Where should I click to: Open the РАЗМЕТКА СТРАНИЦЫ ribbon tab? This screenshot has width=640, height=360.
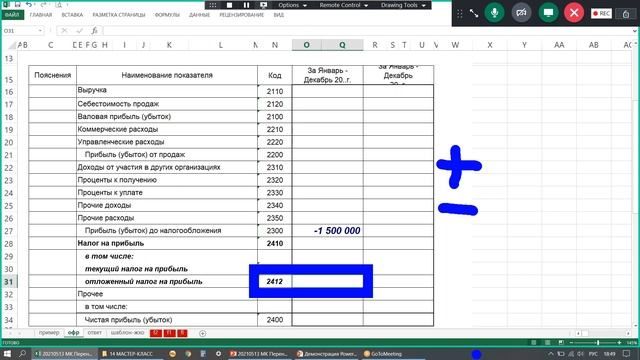click(x=119, y=15)
